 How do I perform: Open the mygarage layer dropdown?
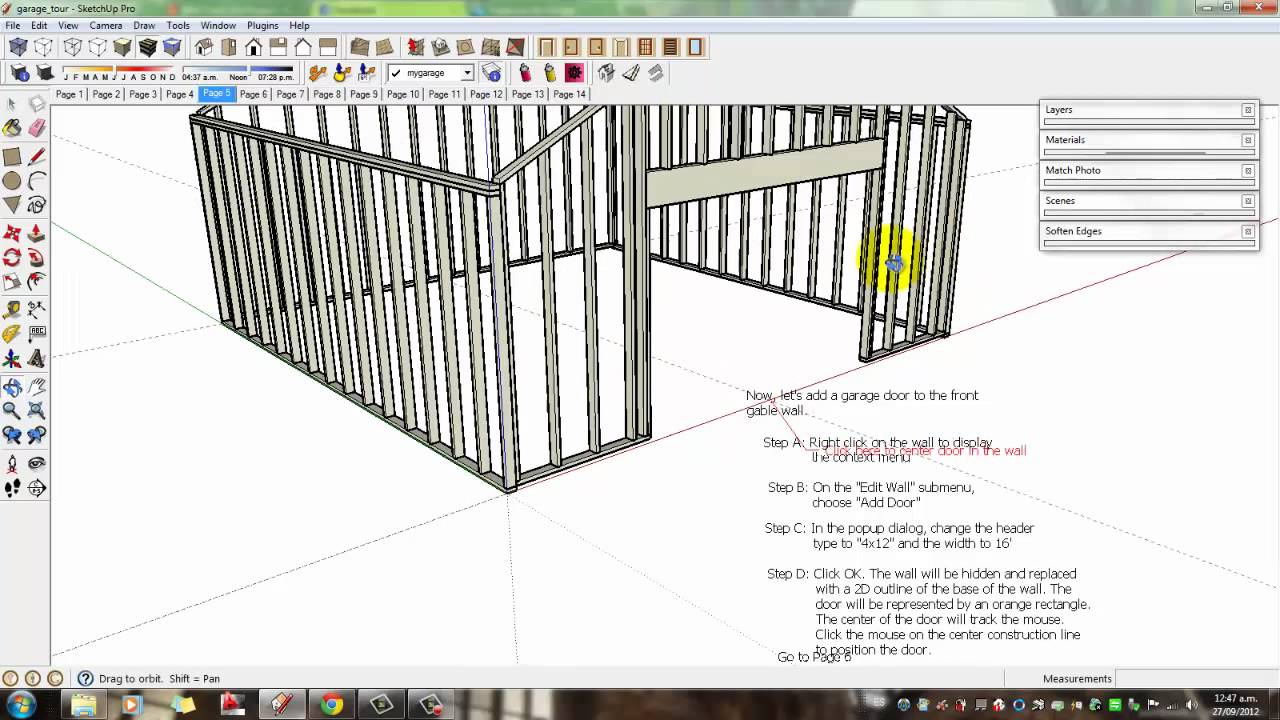point(466,73)
